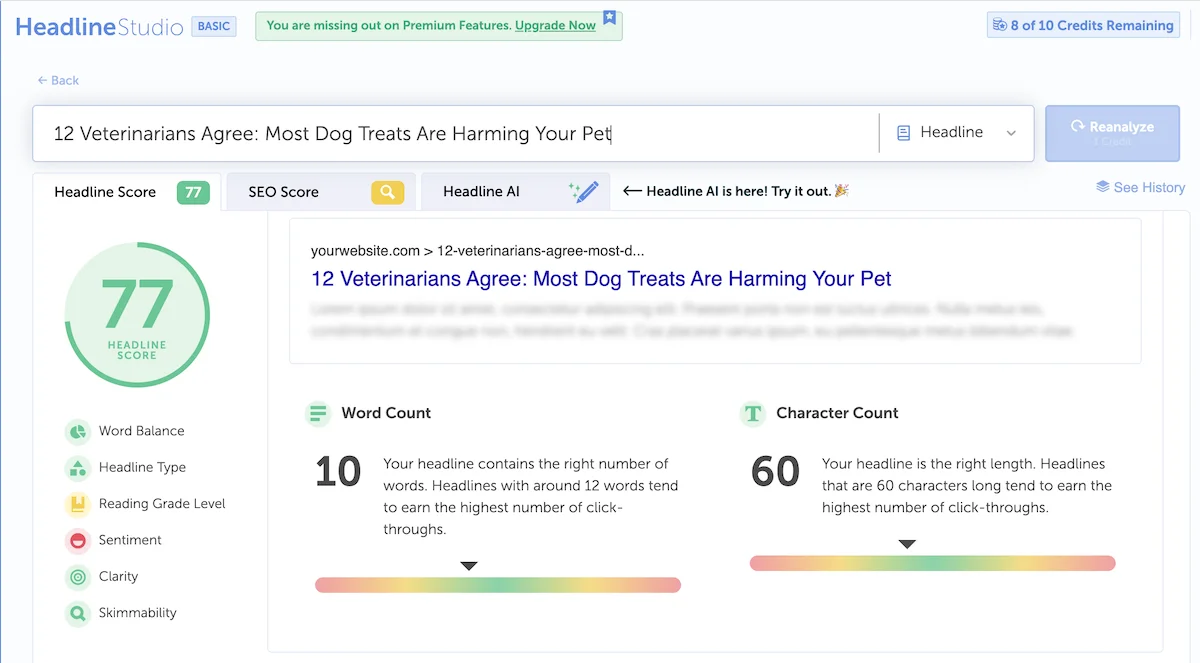Viewport: 1200px width, 663px height.
Task: Click the Back link
Action: click(58, 80)
